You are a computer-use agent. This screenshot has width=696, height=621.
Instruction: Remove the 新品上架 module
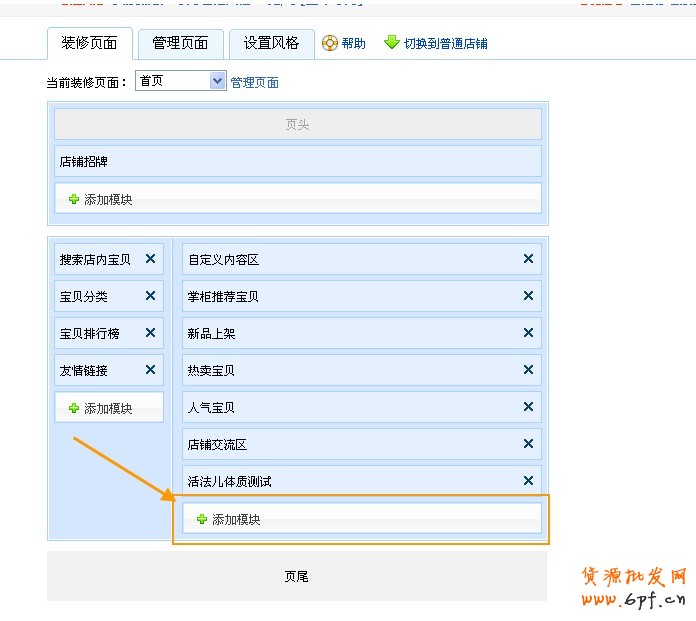pos(528,333)
